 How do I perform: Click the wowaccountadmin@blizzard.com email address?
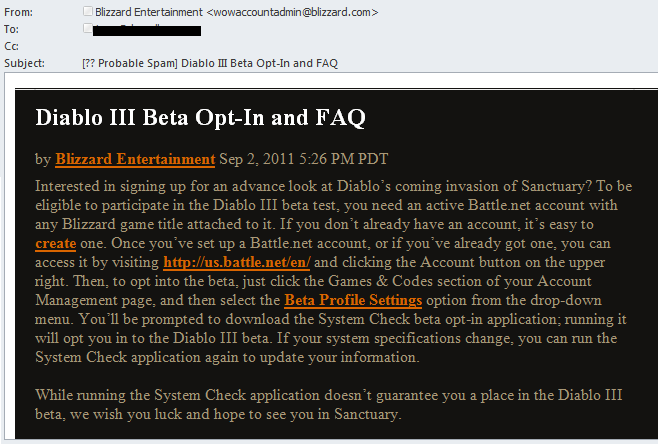coord(292,12)
